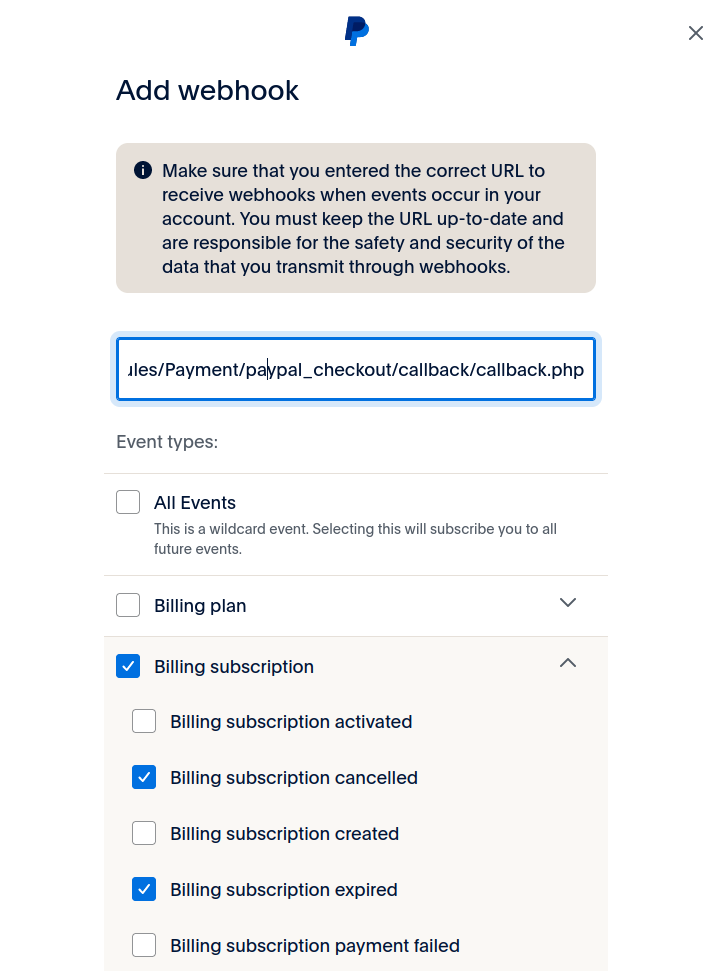Click the Add webhook heading
The image size is (715, 971).
pos(208,90)
